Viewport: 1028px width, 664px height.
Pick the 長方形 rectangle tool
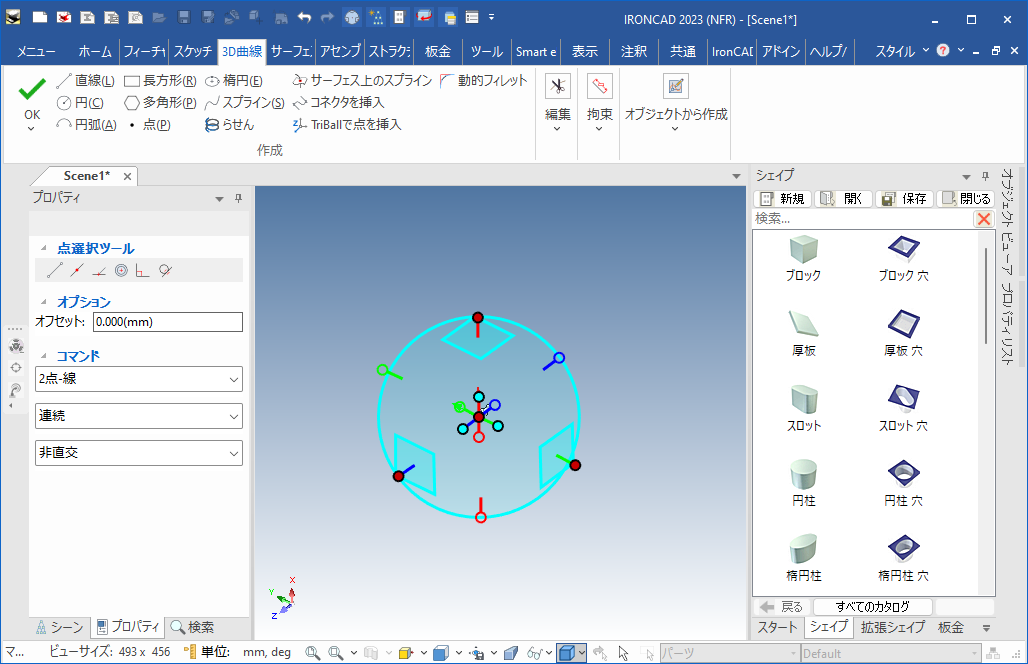click(x=161, y=81)
